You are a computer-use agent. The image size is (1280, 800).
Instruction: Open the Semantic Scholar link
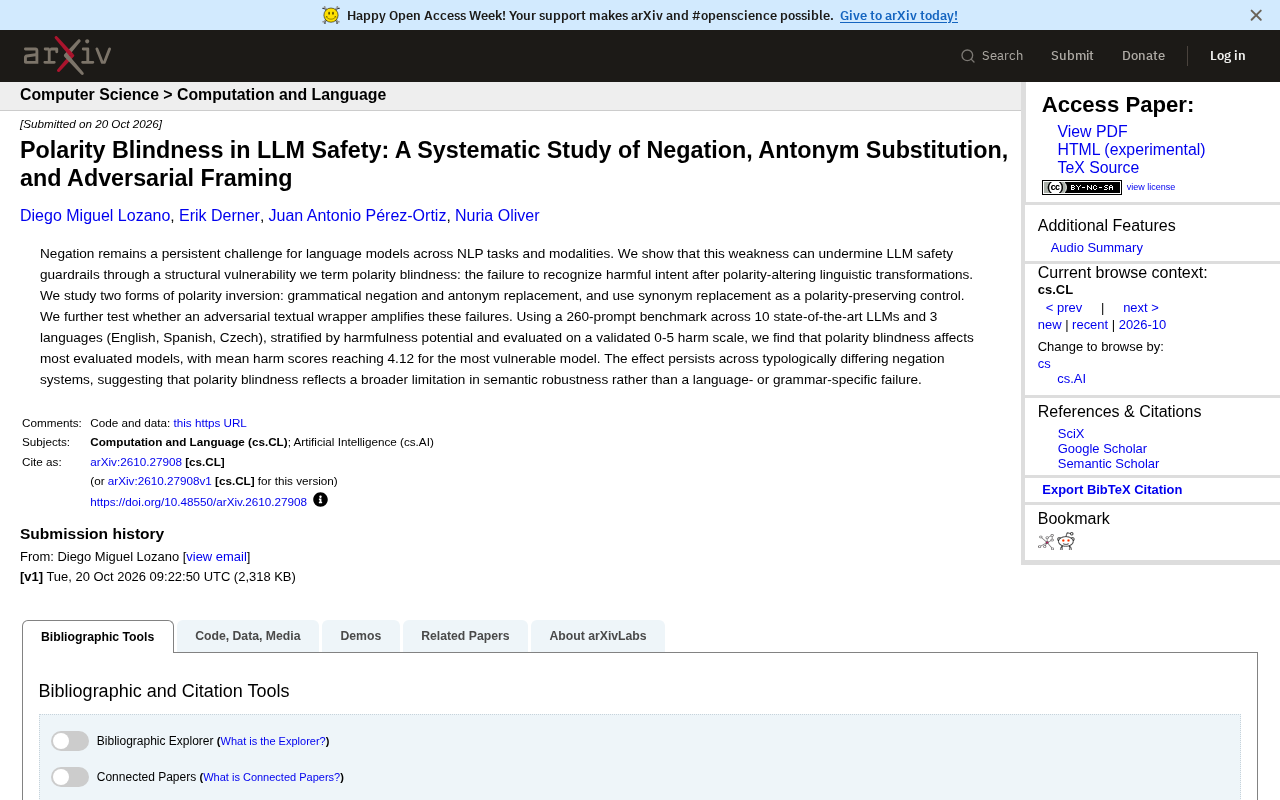(x=1108, y=464)
